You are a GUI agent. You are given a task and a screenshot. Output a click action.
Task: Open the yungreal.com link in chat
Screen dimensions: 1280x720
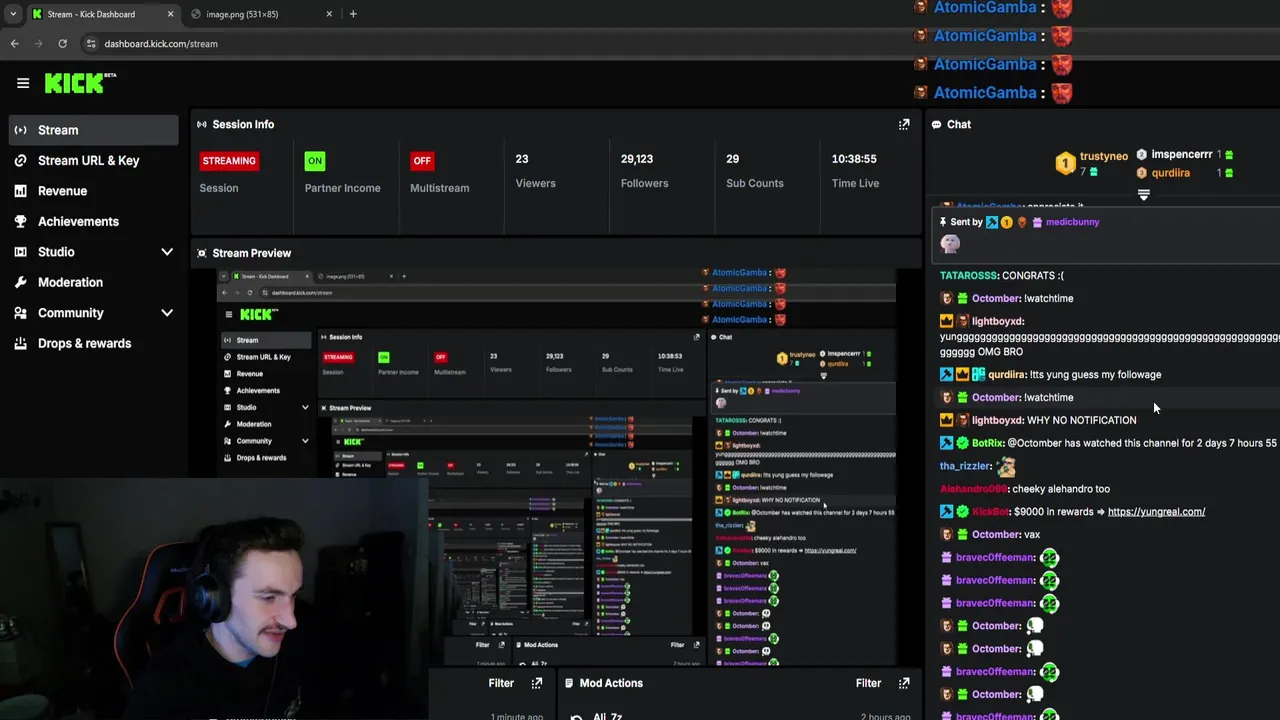click(1156, 512)
